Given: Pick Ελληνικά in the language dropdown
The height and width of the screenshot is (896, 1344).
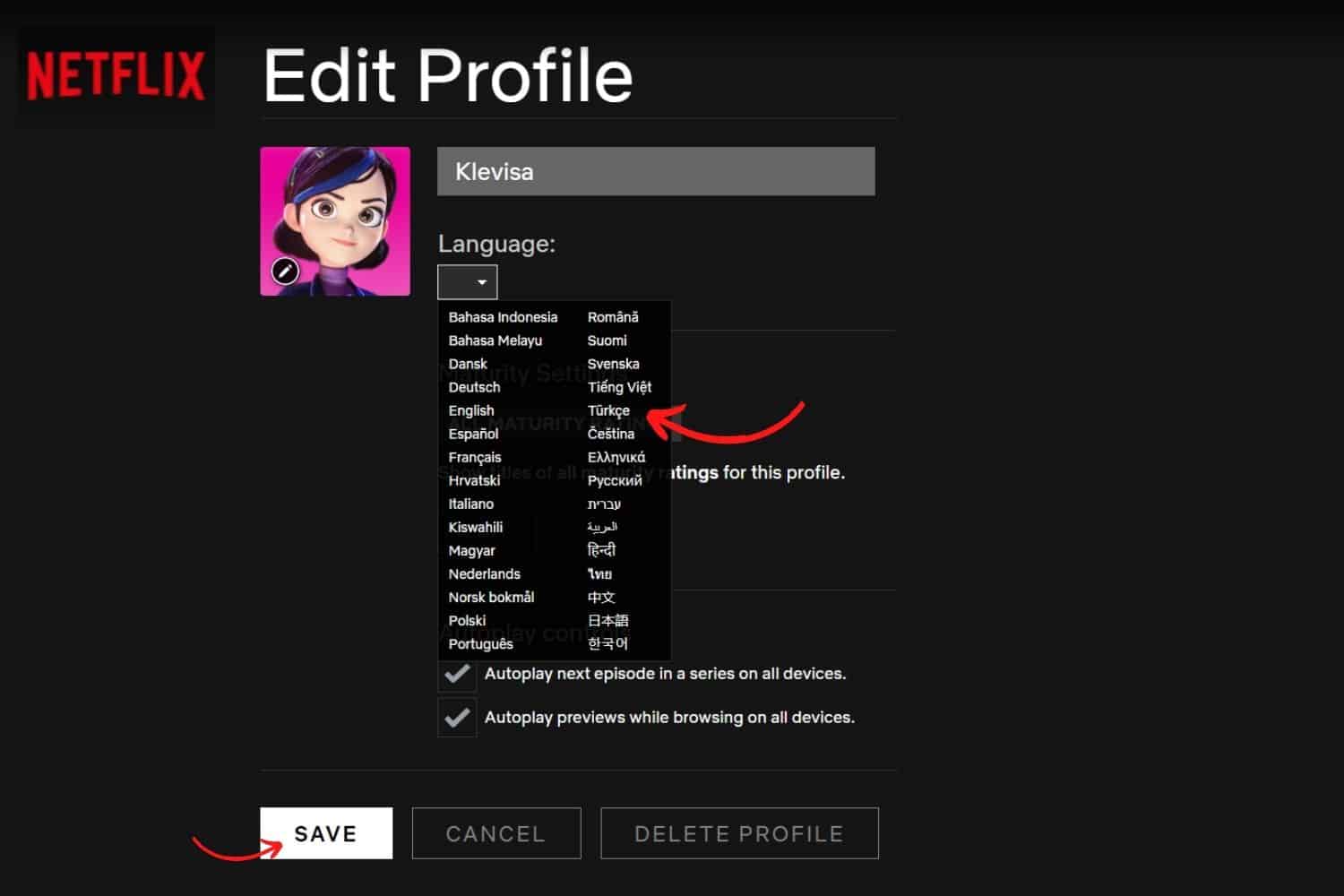Looking at the screenshot, I should point(616,457).
